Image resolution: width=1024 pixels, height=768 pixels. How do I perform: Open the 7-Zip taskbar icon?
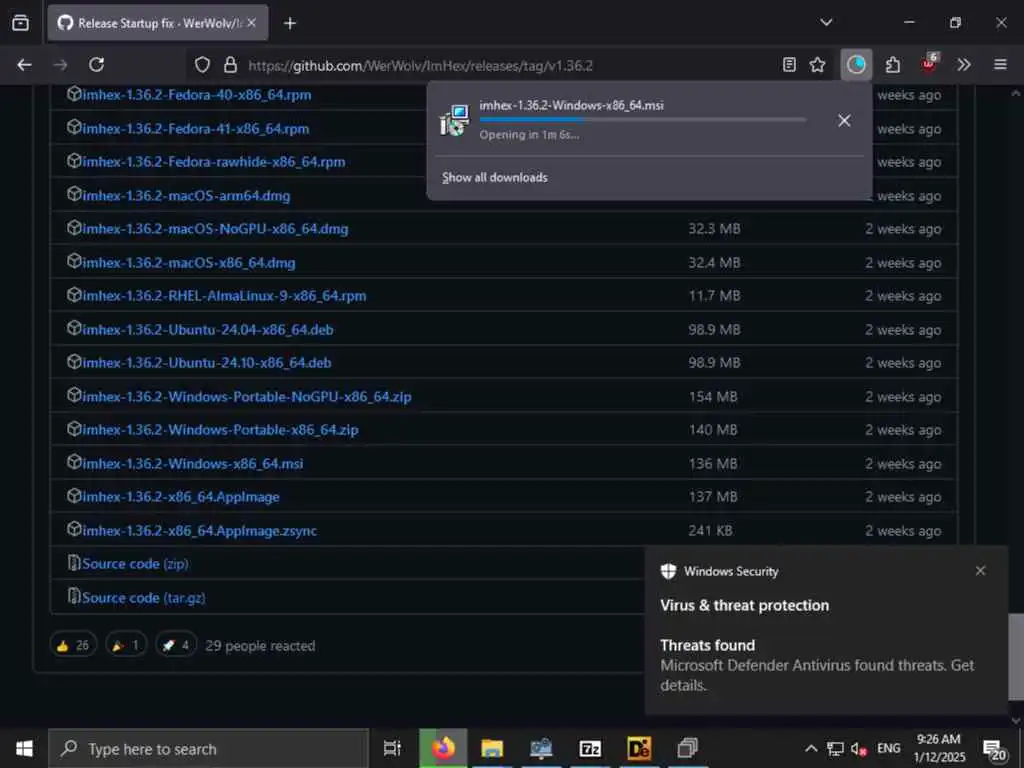point(590,748)
